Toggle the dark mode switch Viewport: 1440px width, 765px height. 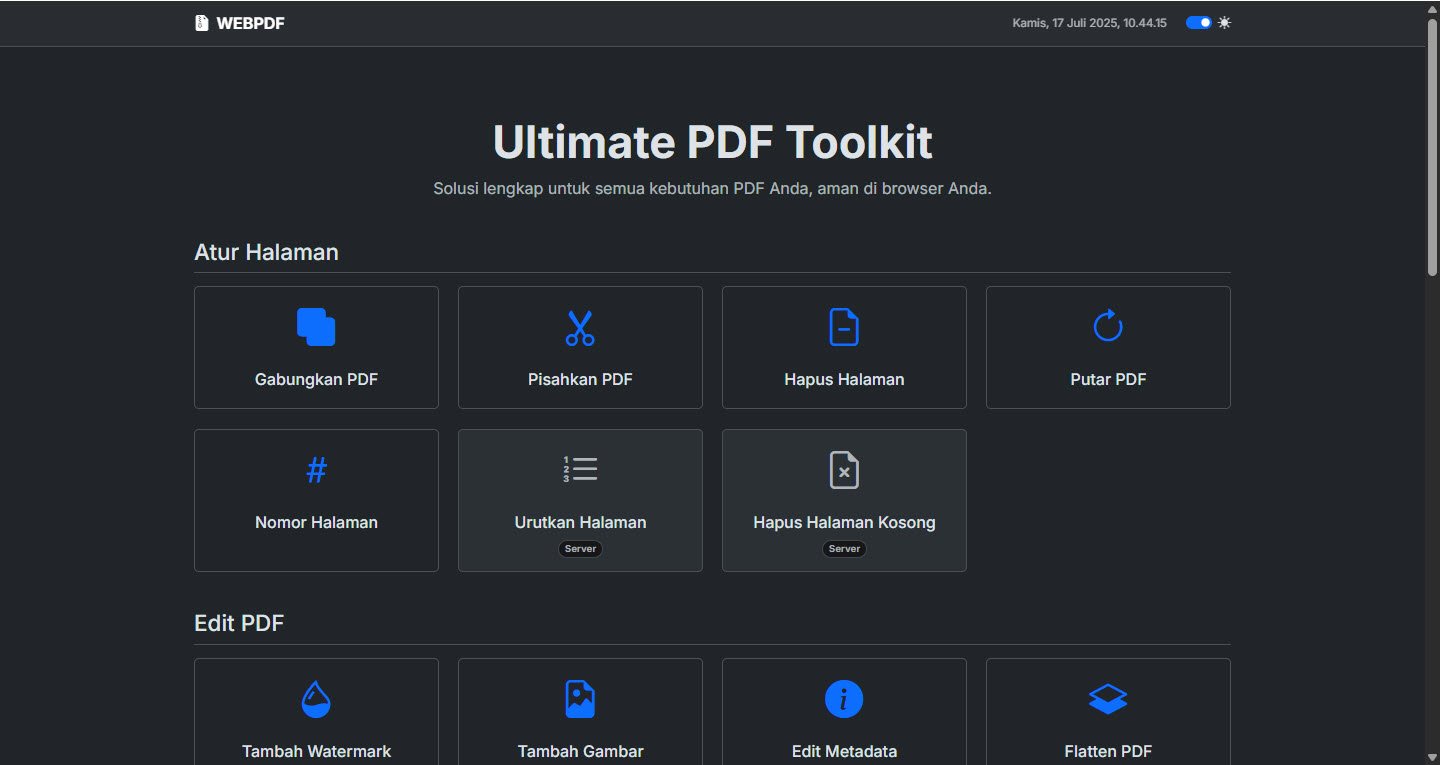(1198, 22)
